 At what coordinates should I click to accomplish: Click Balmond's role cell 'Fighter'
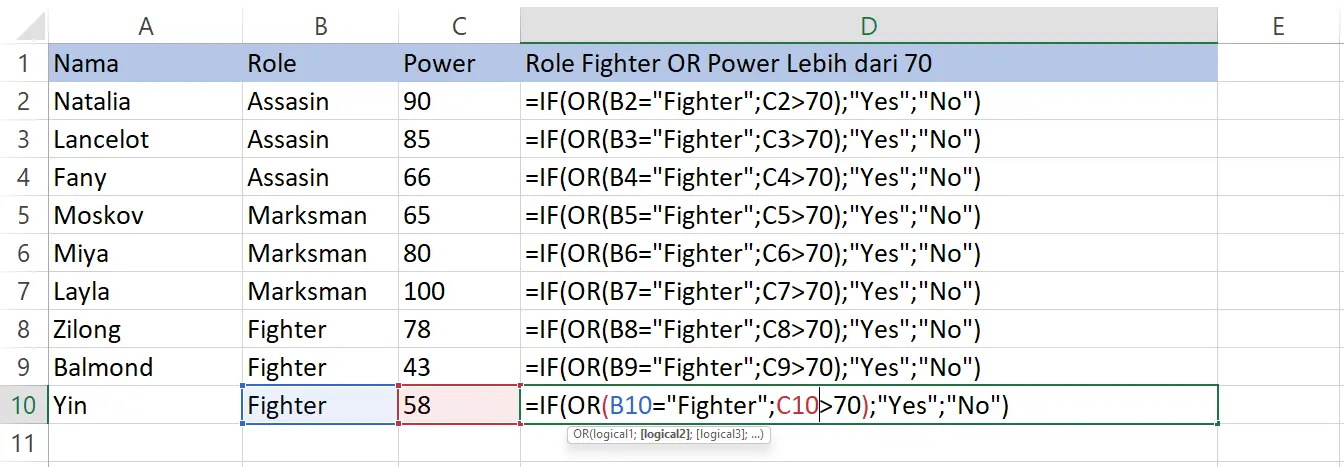(321, 367)
